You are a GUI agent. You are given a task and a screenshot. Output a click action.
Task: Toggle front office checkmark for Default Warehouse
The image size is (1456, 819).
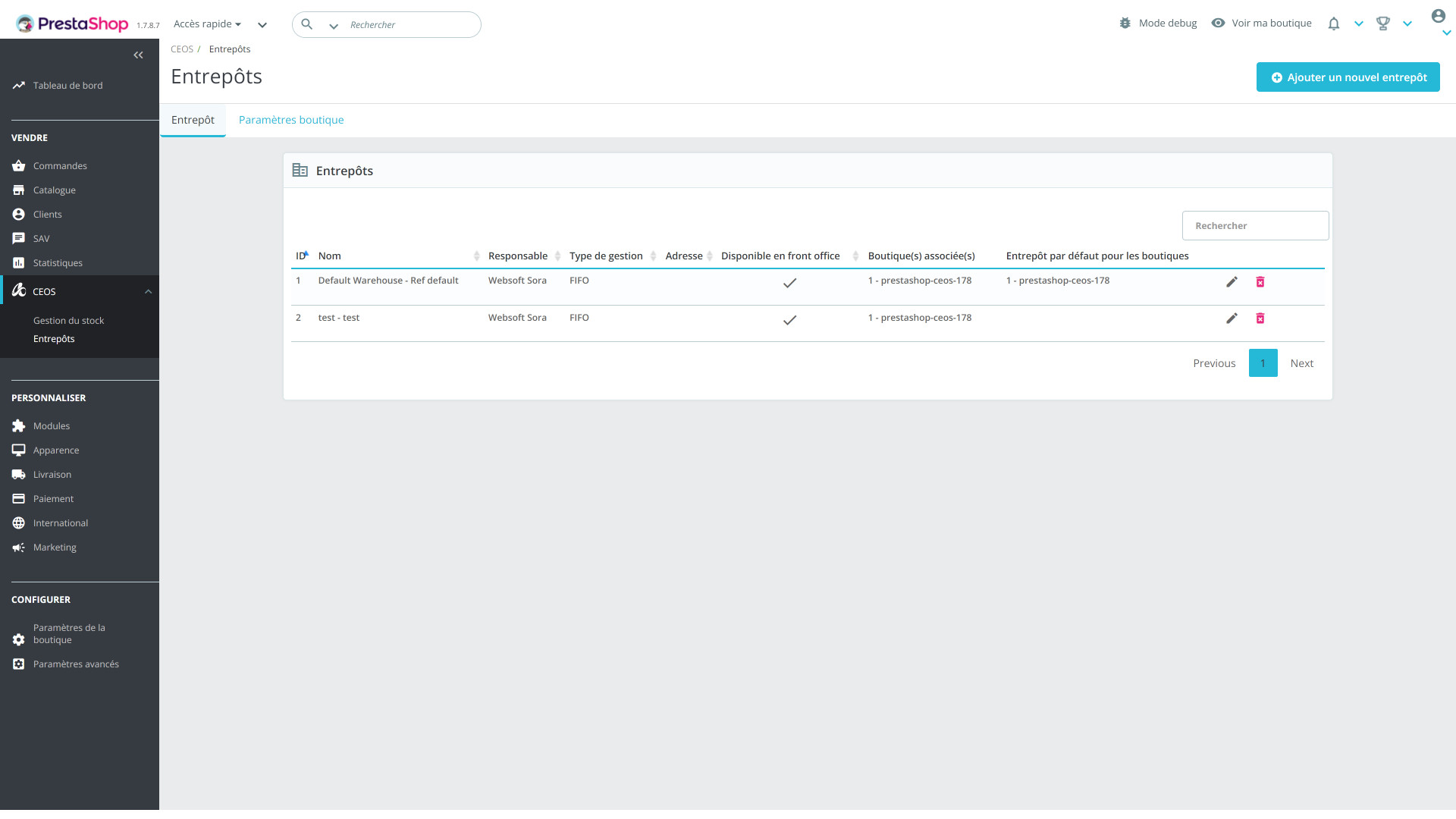pyautogui.click(x=789, y=283)
